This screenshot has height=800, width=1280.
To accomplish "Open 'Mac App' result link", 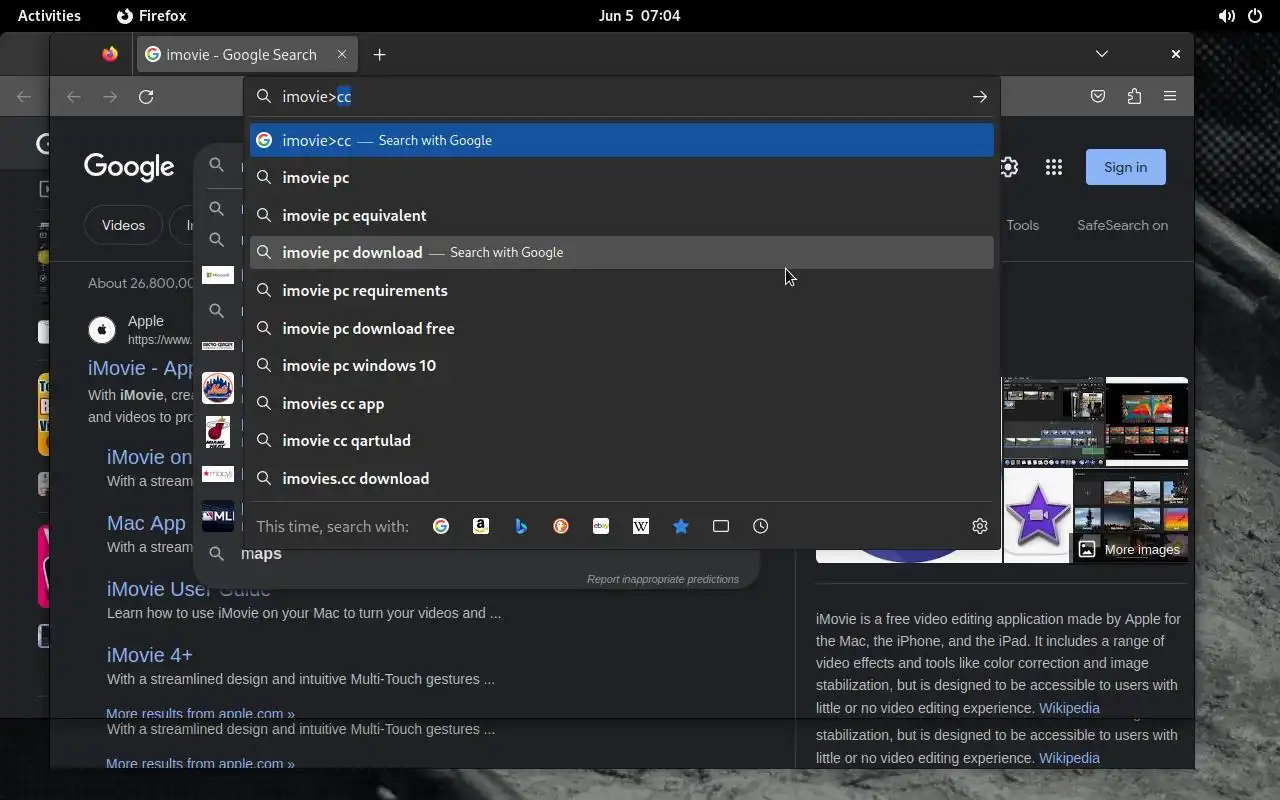I will click(x=146, y=523).
